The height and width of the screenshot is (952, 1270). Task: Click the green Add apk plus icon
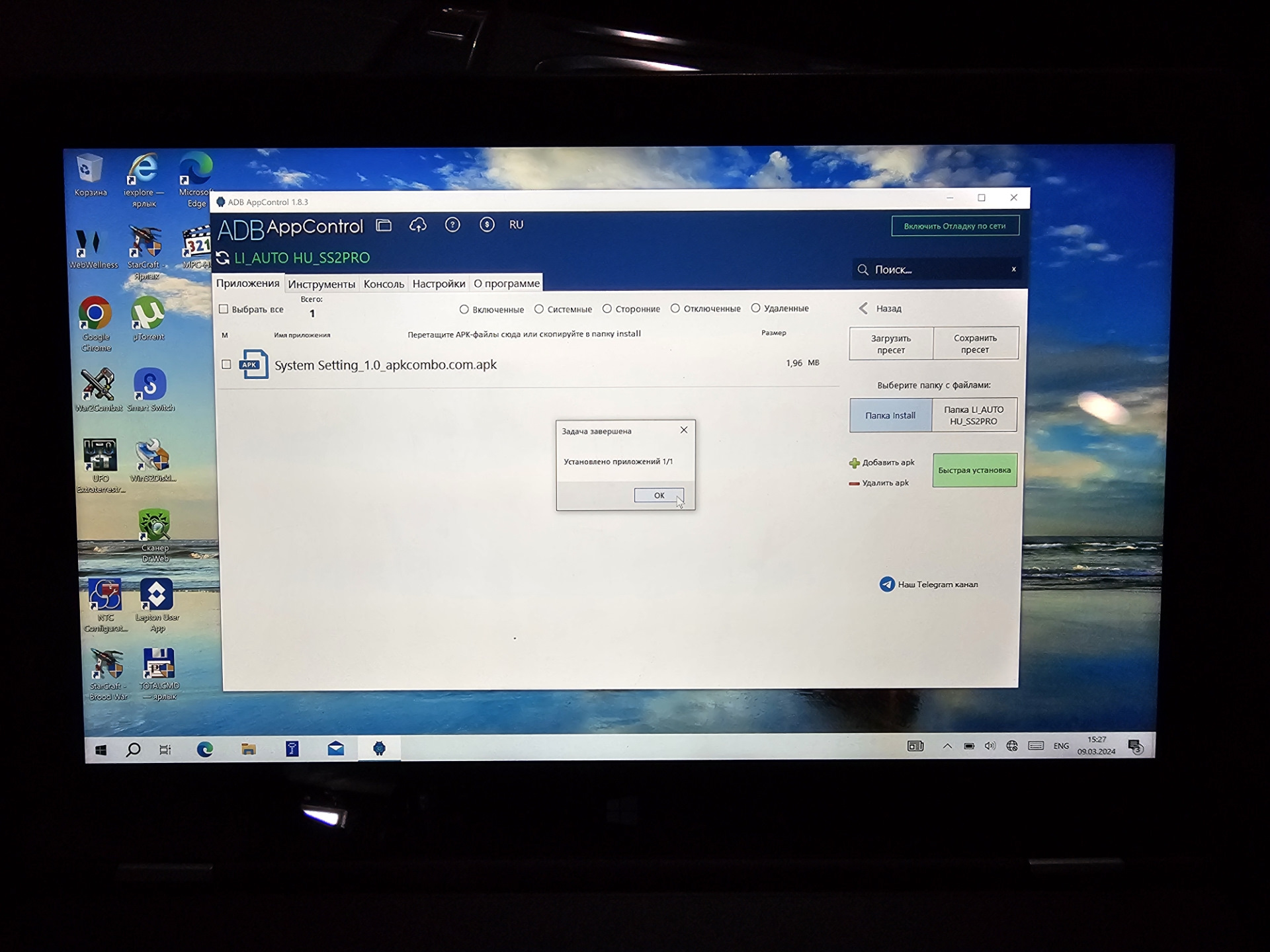pos(854,463)
